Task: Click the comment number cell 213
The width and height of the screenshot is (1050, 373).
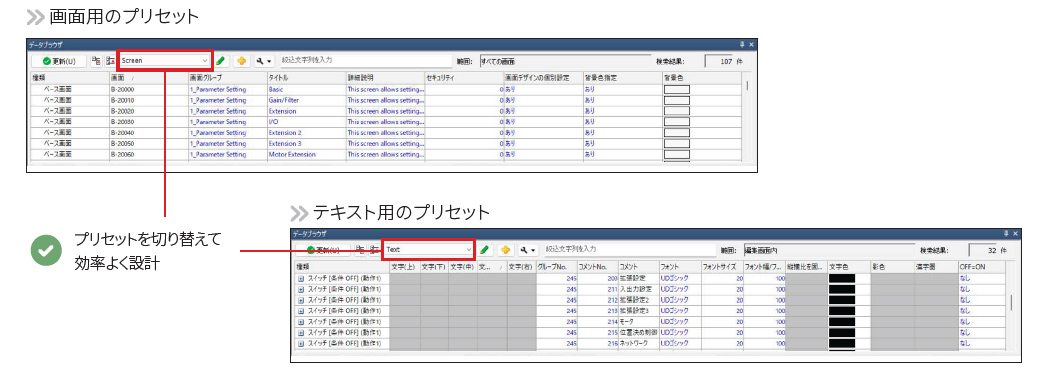Action: 597,311
